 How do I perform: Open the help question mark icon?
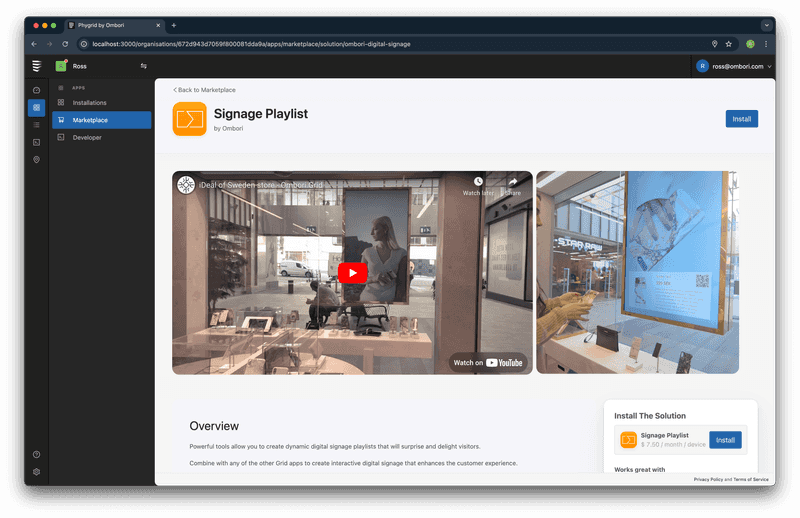(x=37, y=455)
